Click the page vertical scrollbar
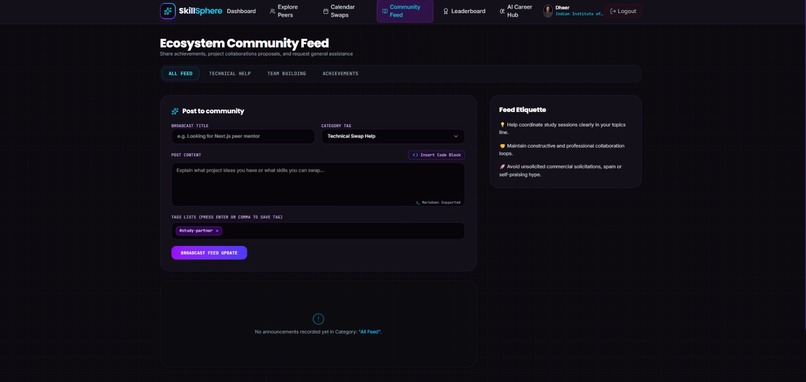The width and height of the screenshot is (806, 382). tap(804, 165)
